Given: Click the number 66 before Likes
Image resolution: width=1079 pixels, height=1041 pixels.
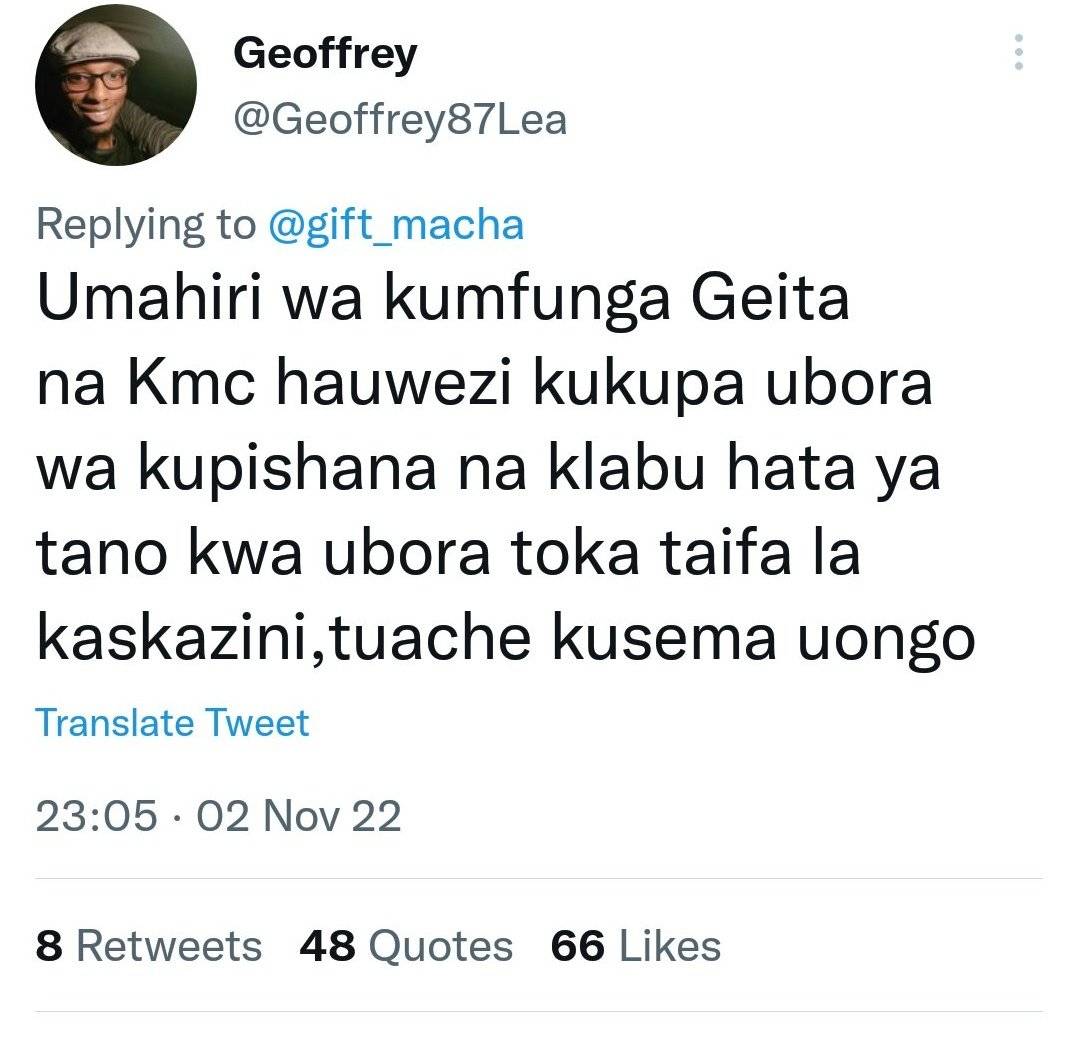Looking at the screenshot, I should pyautogui.click(x=578, y=945).
